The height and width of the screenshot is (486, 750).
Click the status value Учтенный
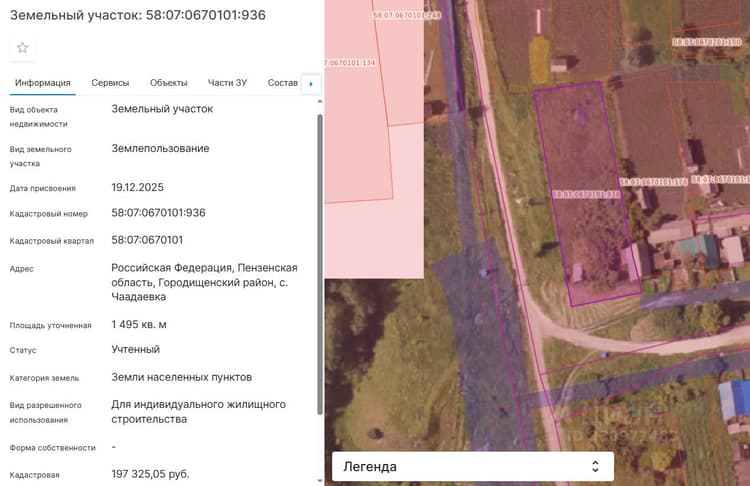click(135, 350)
